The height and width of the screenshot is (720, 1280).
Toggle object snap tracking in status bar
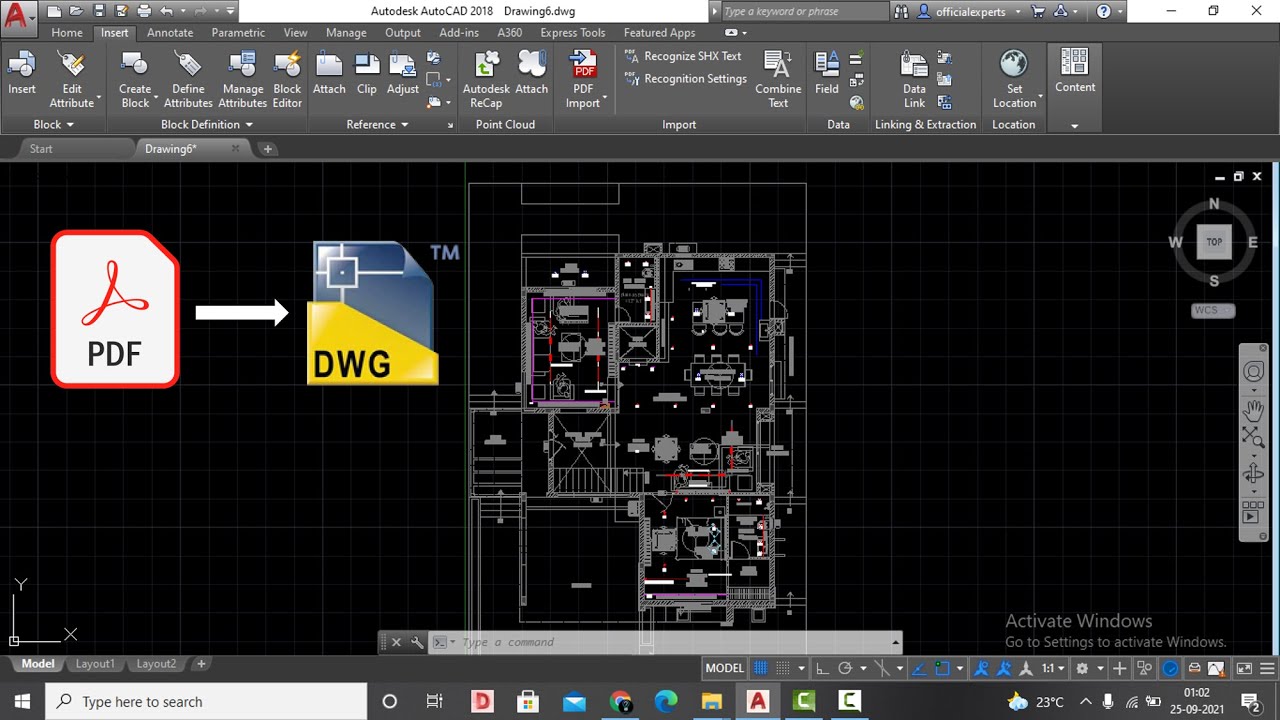click(x=920, y=668)
